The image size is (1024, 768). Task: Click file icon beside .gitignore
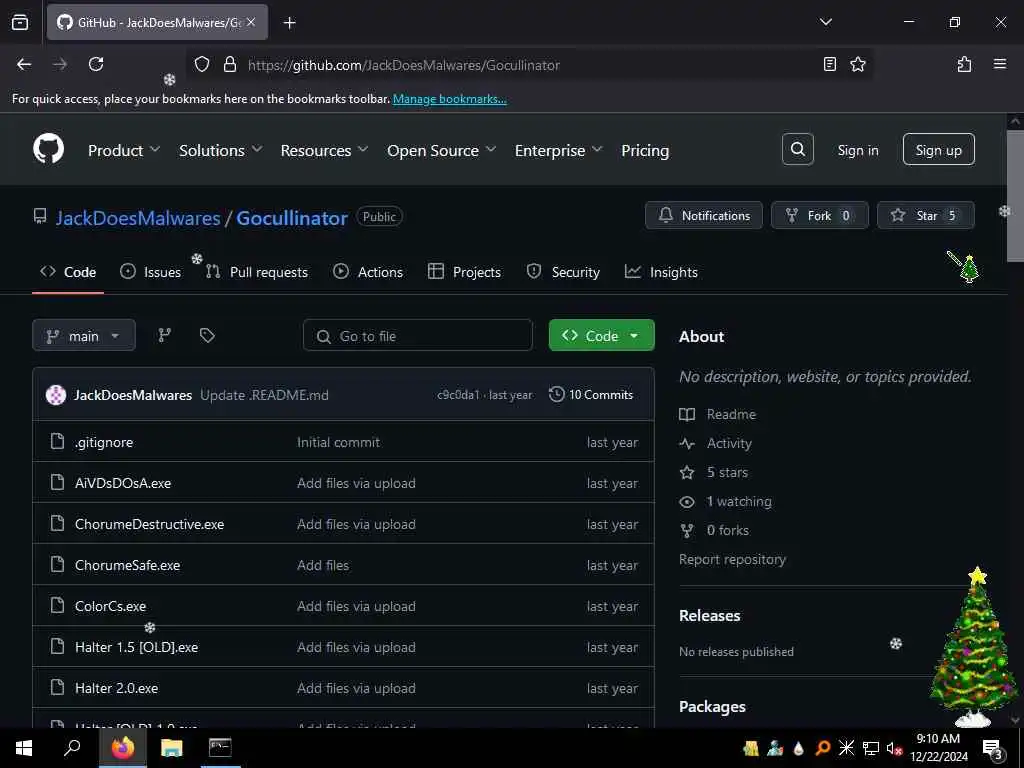click(x=57, y=441)
